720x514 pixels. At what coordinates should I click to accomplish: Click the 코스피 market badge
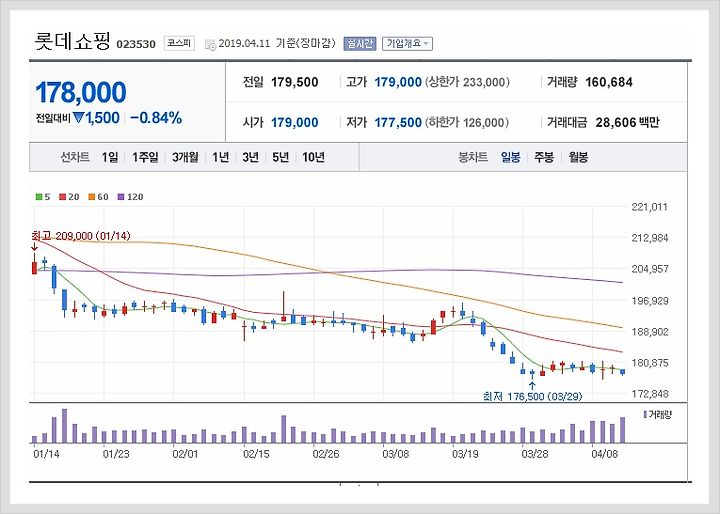click(180, 43)
